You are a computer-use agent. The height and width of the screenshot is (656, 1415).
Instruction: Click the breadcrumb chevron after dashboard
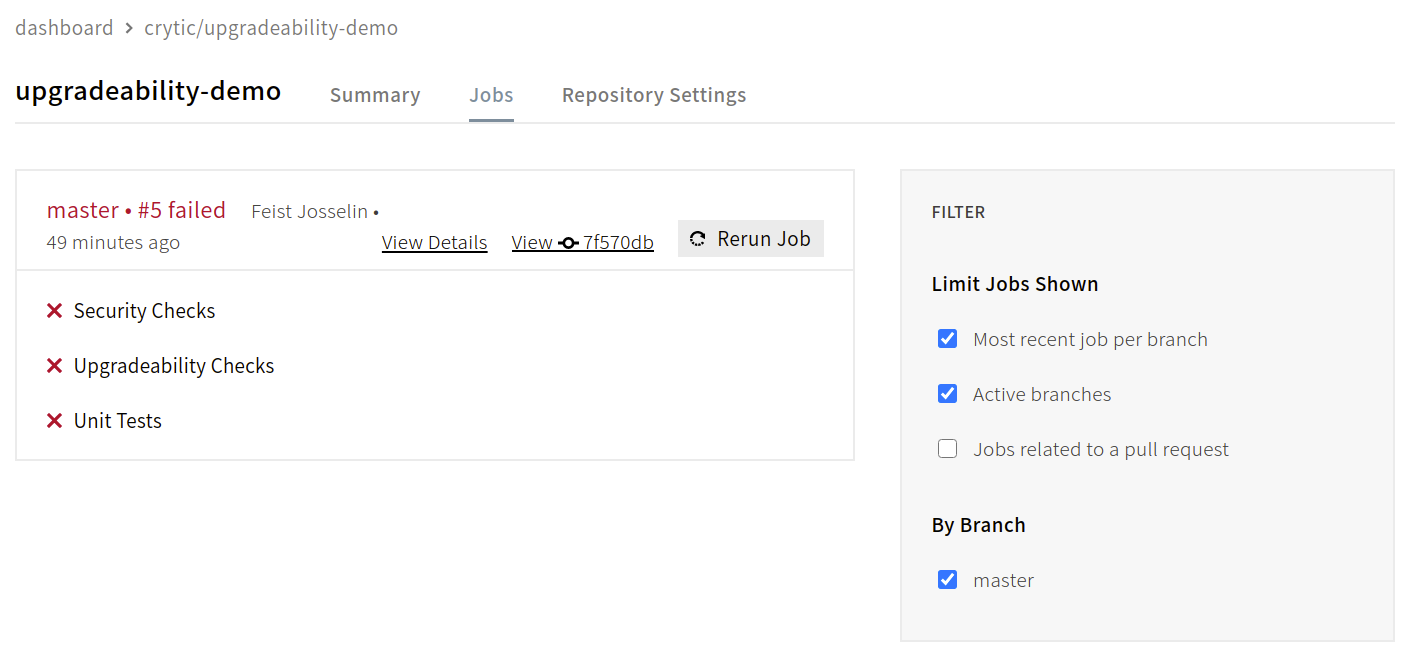[x=129, y=28]
